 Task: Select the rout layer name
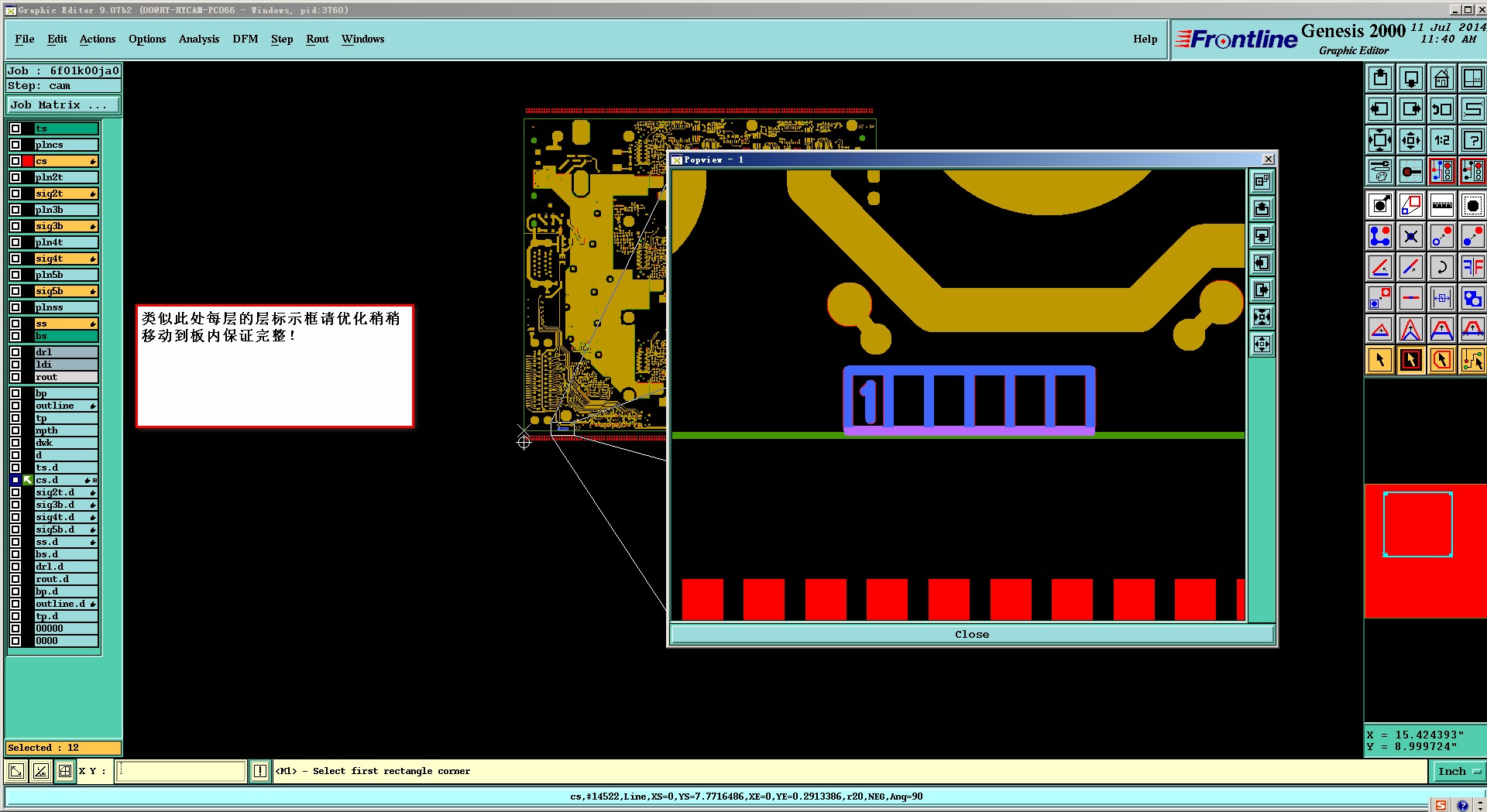(66, 377)
